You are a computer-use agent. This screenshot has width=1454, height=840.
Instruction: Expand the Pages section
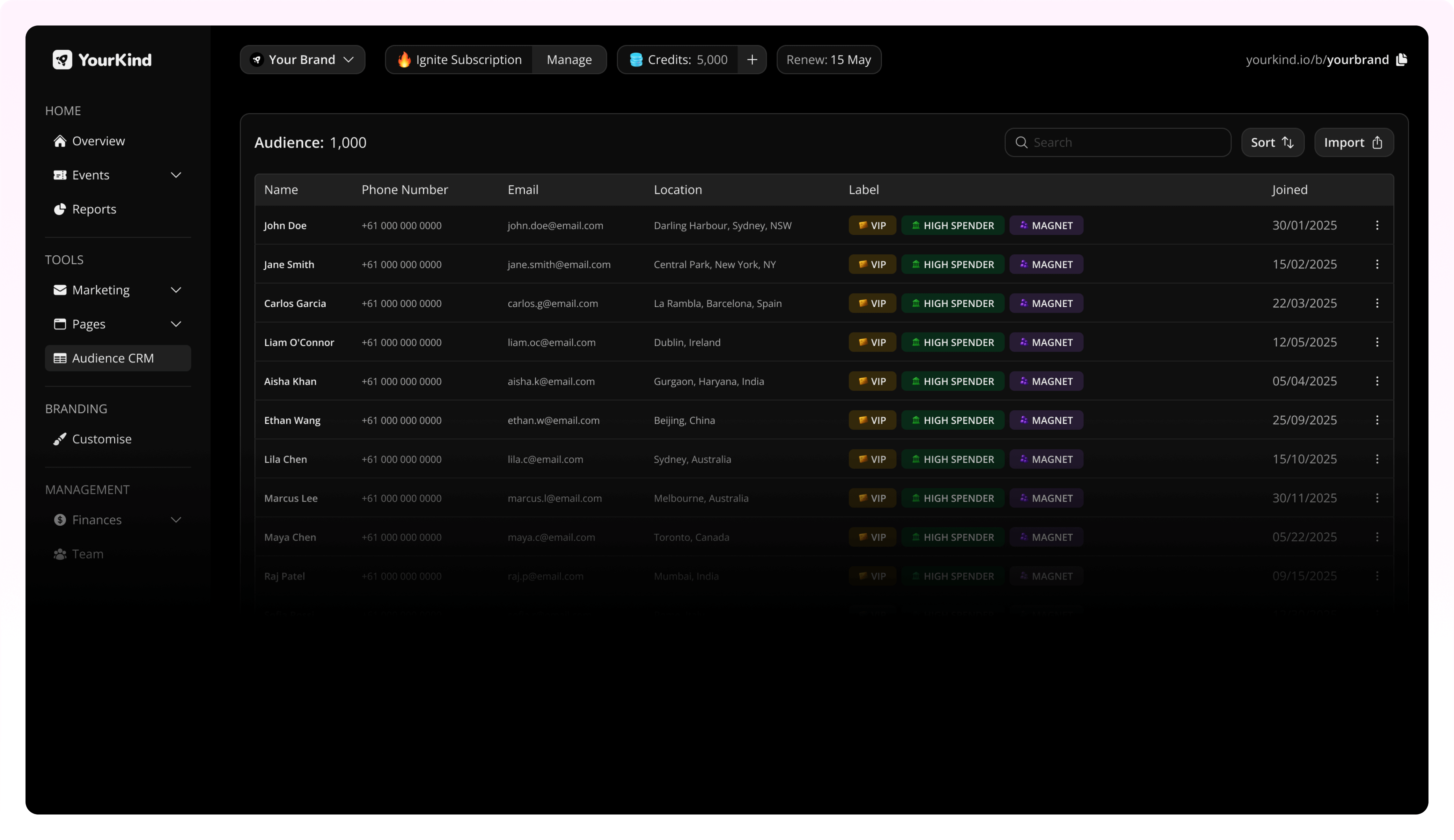pos(177,324)
